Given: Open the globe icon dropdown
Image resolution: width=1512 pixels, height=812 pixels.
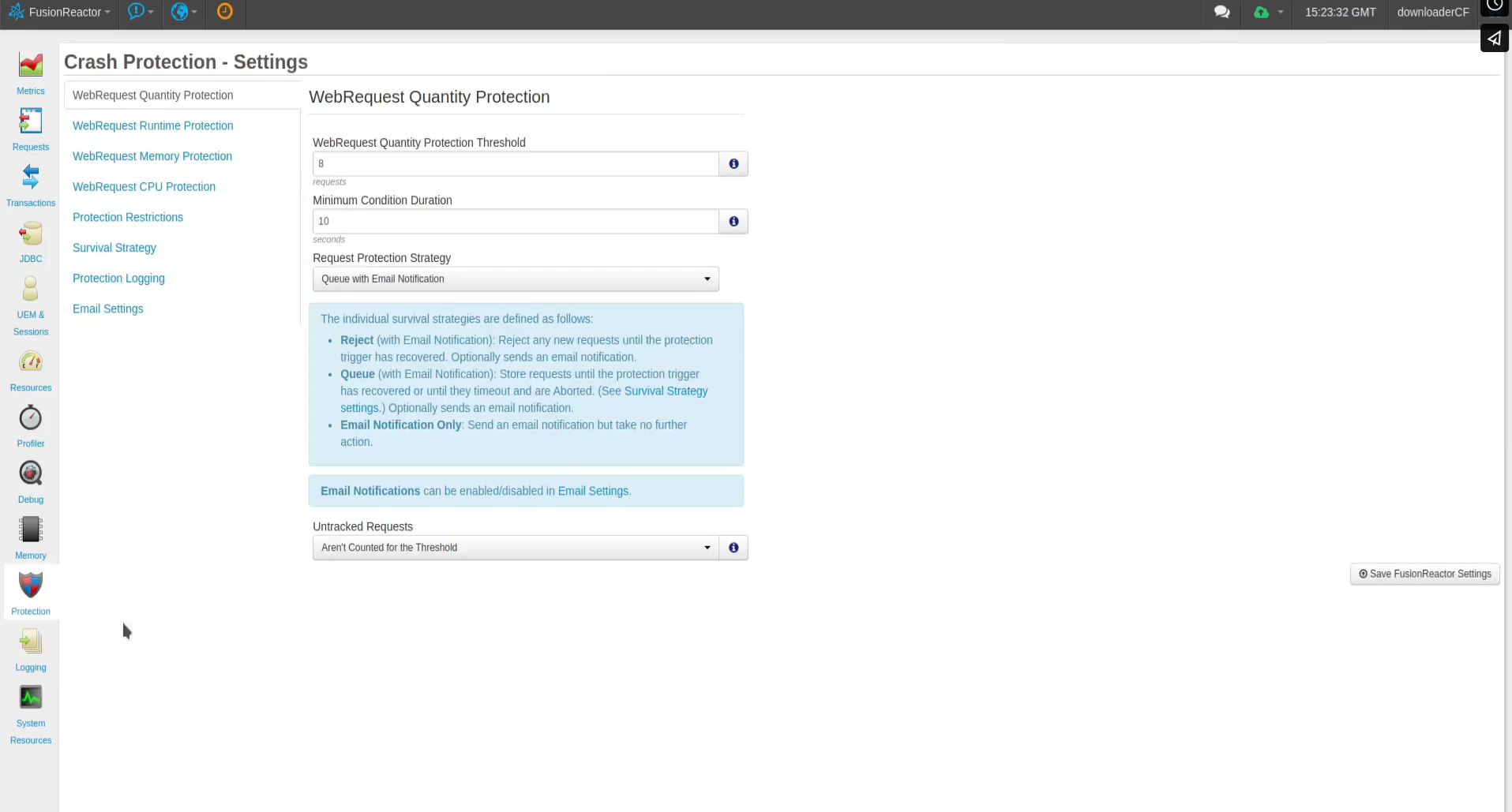Looking at the screenshot, I should pyautogui.click(x=184, y=11).
